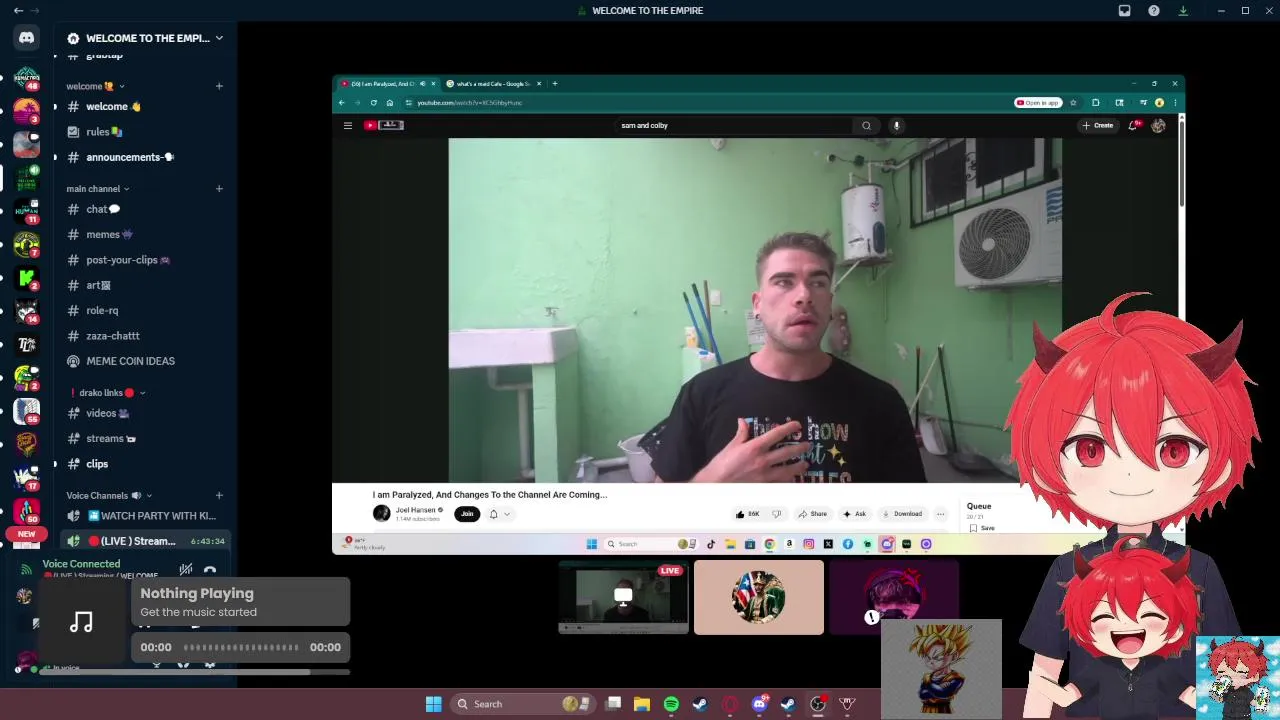Click the NEW unread mentions badge
The height and width of the screenshot is (720, 1280).
[x=26, y=534]
